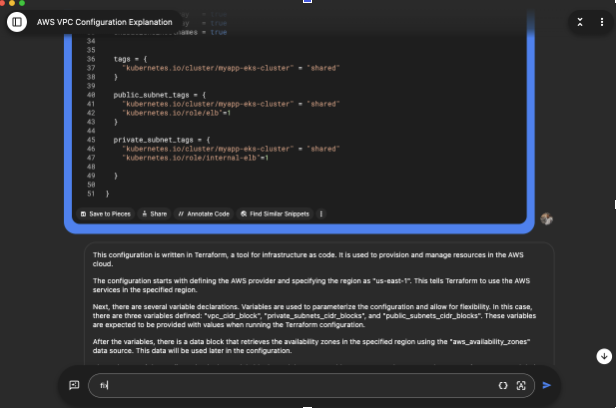Send message with the blue arrow
This screenshot has height=408, width=616.
547,385
